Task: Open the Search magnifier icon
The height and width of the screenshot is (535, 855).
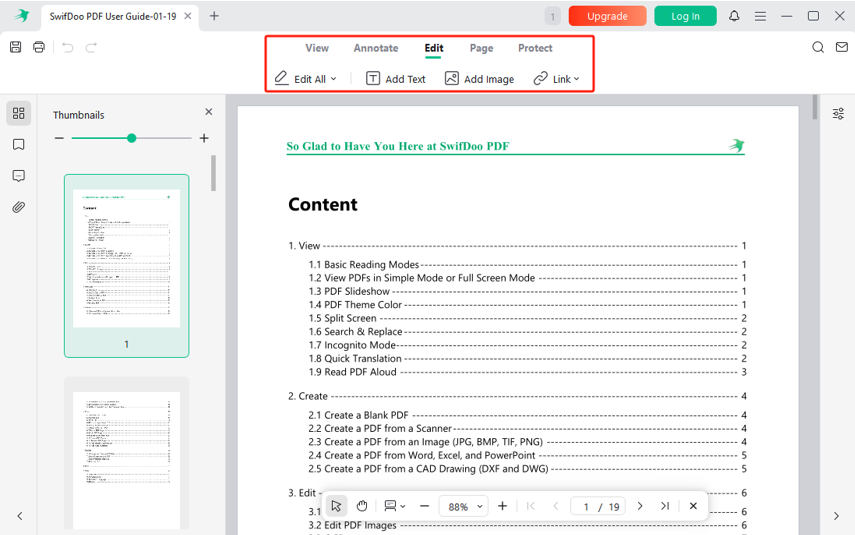Action: click(x=817, y=47)
